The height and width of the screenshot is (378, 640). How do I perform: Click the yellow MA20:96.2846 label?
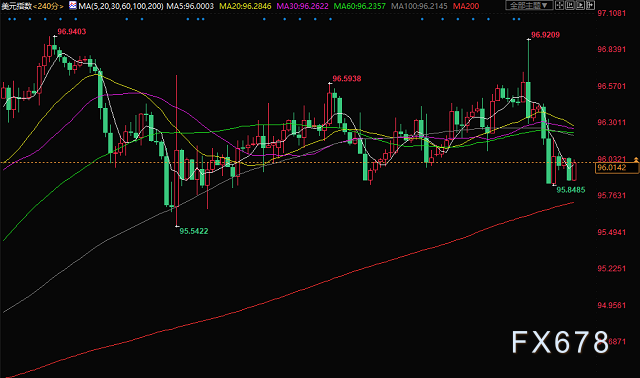click(245, 6)
